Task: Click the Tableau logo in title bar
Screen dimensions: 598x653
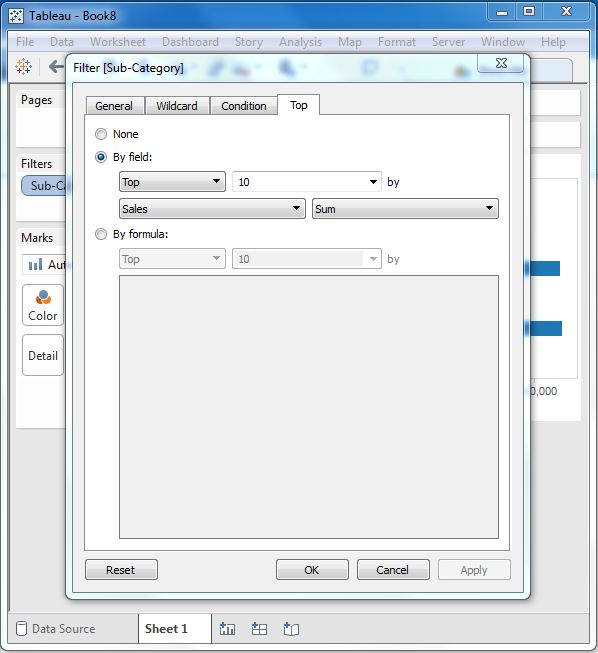Action: (16, 16)
